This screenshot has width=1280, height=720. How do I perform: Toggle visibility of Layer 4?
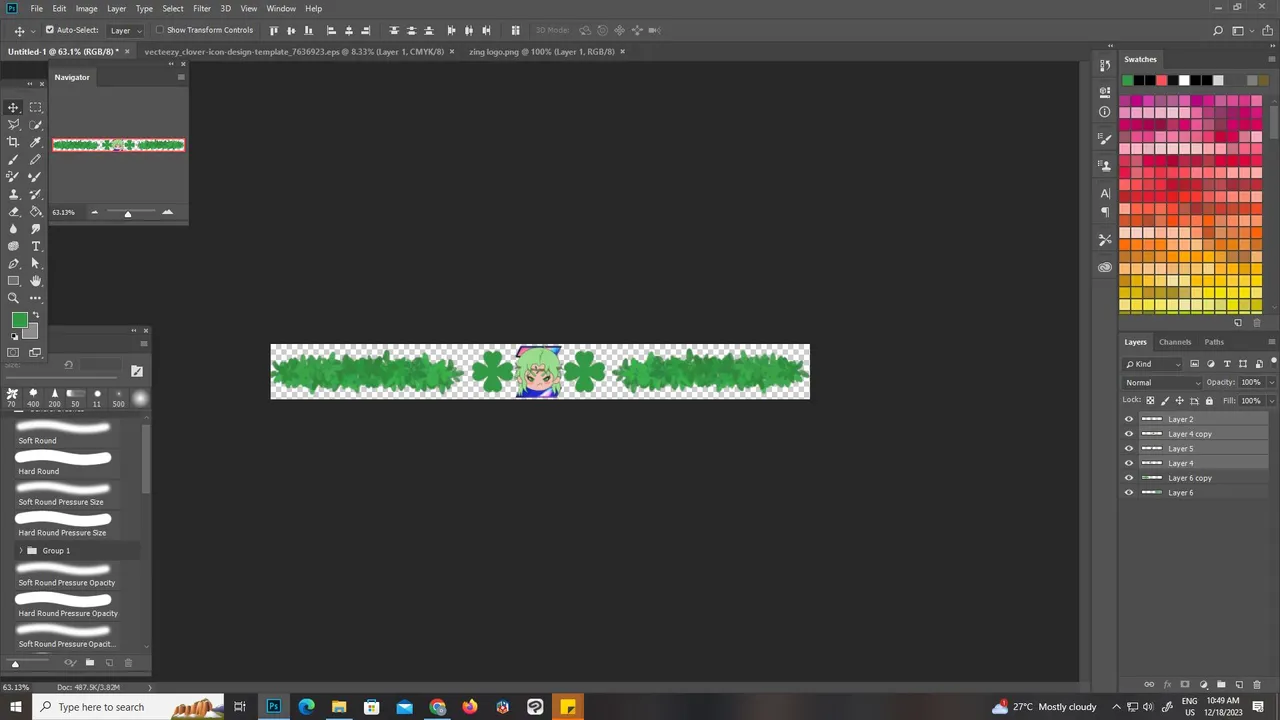tap(1129, 463)
